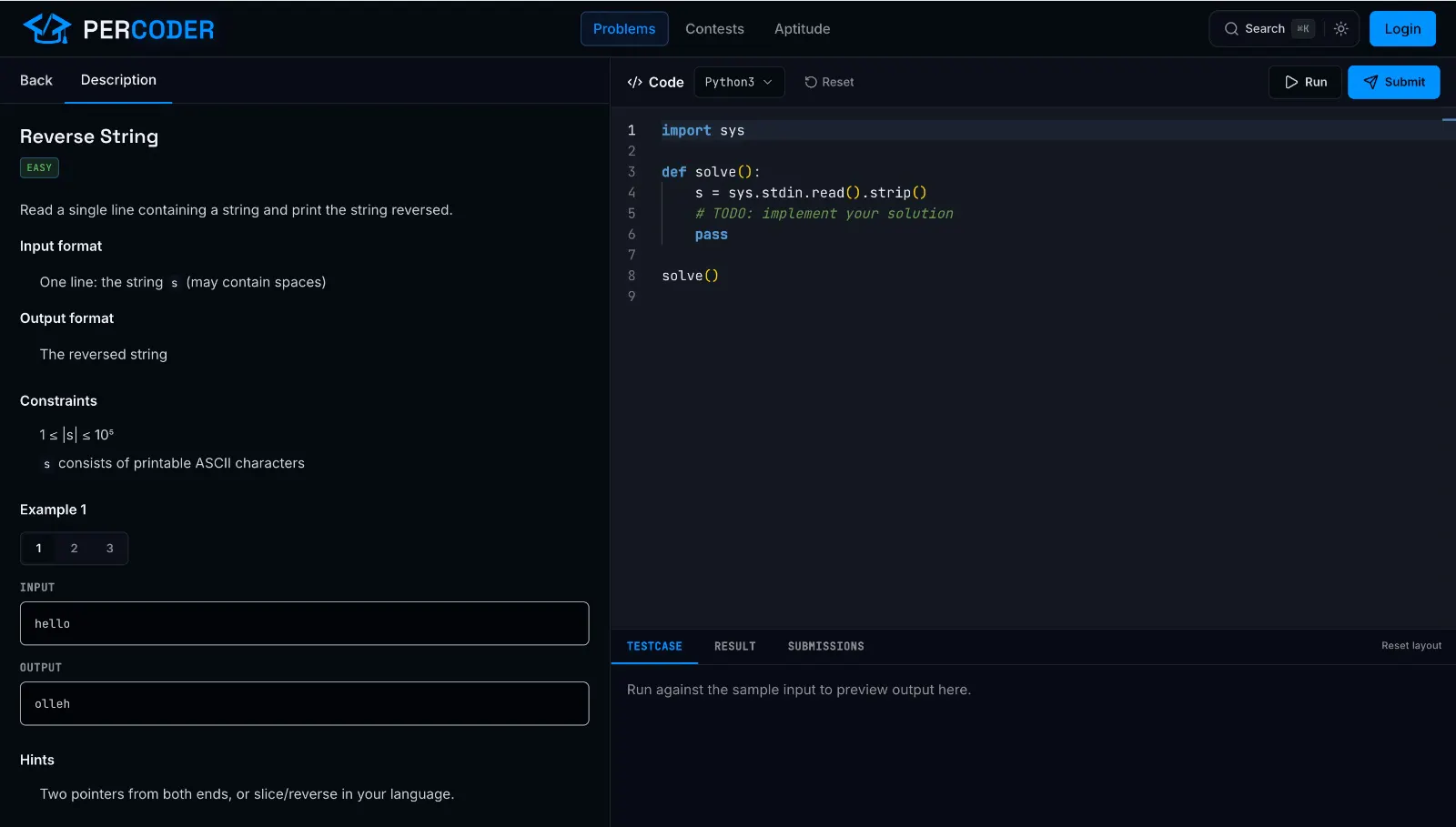Click the EASY difficulty badge
1456x827 pixels.
coord(39,167)
